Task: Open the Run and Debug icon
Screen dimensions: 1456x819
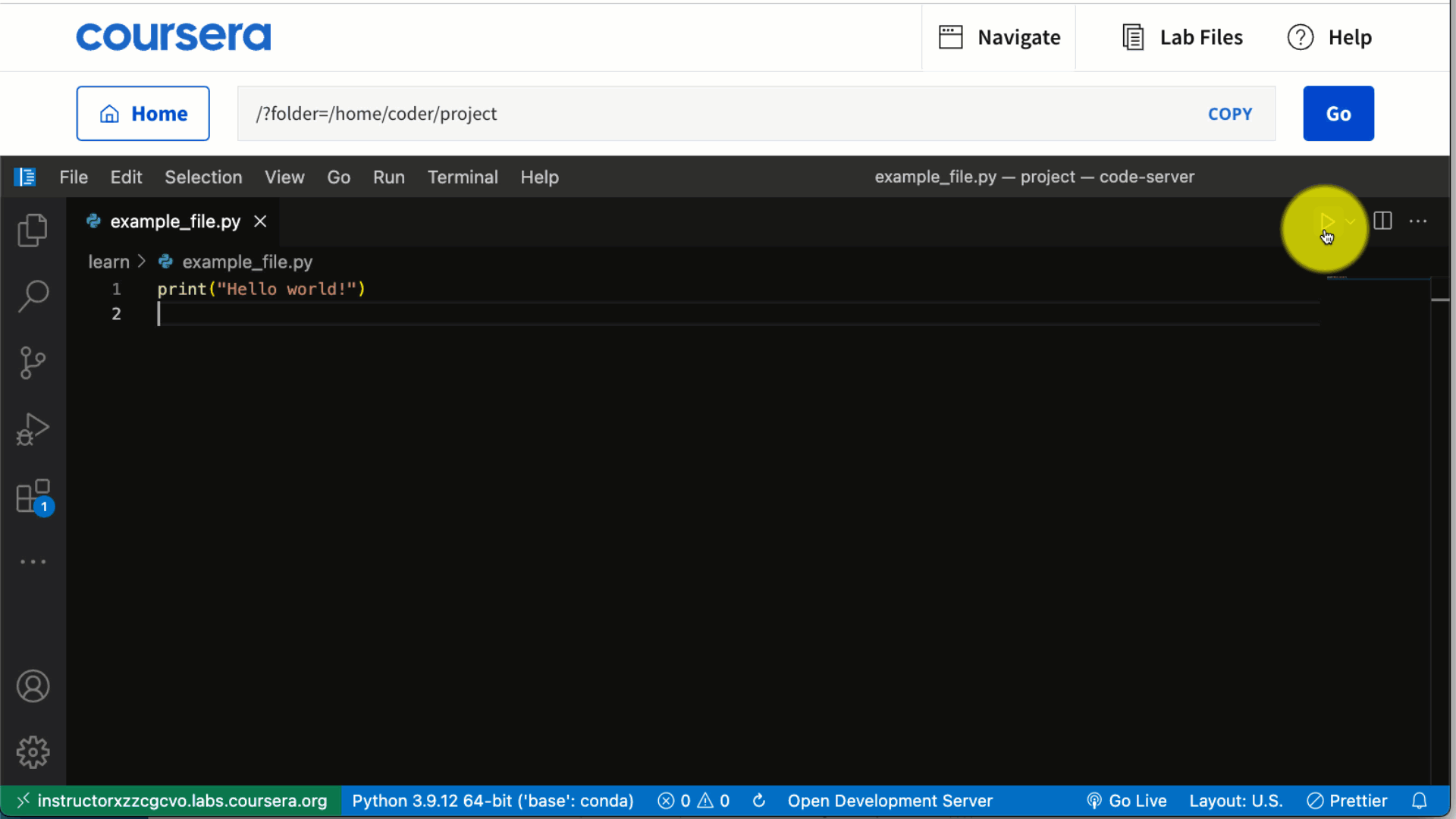Action: [x=33, y=429]
